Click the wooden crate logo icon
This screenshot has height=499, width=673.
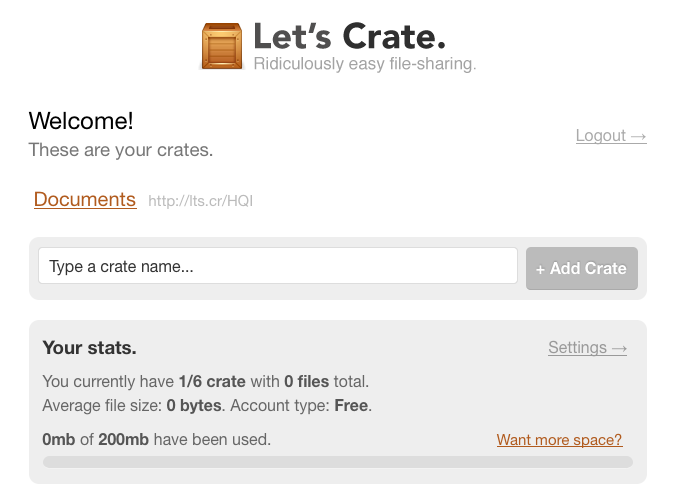coord(222,45)
